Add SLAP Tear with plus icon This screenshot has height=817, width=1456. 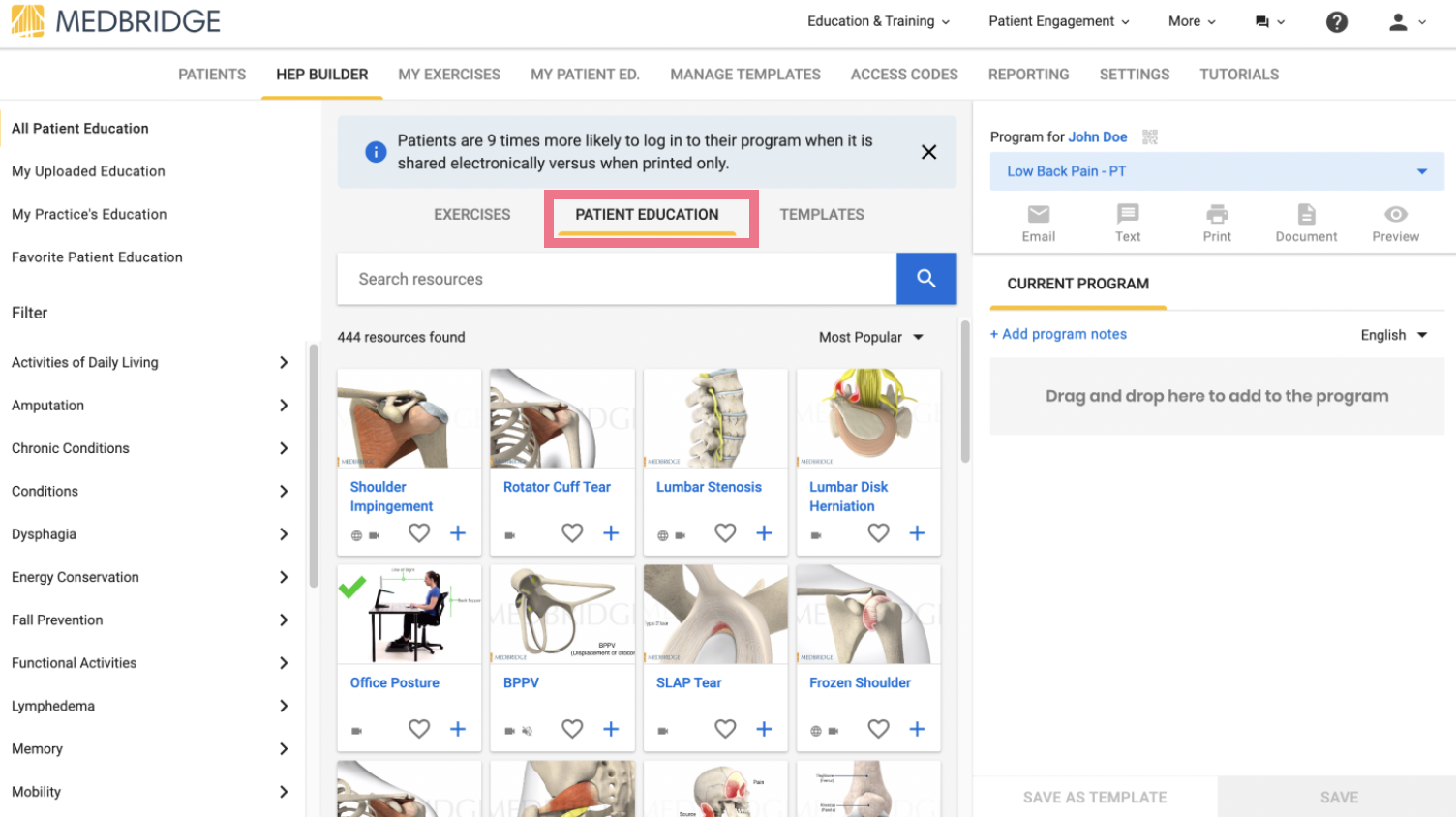(x=764, y=729)
